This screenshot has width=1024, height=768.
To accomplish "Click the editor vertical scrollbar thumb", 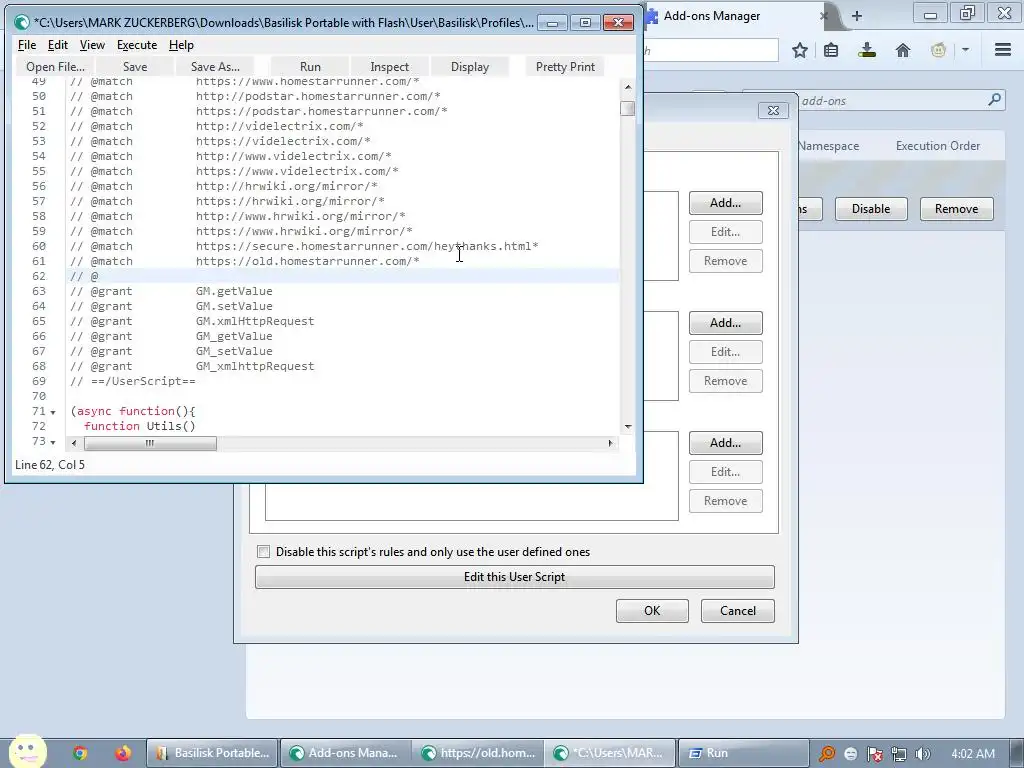I will [x=628, y=108].
